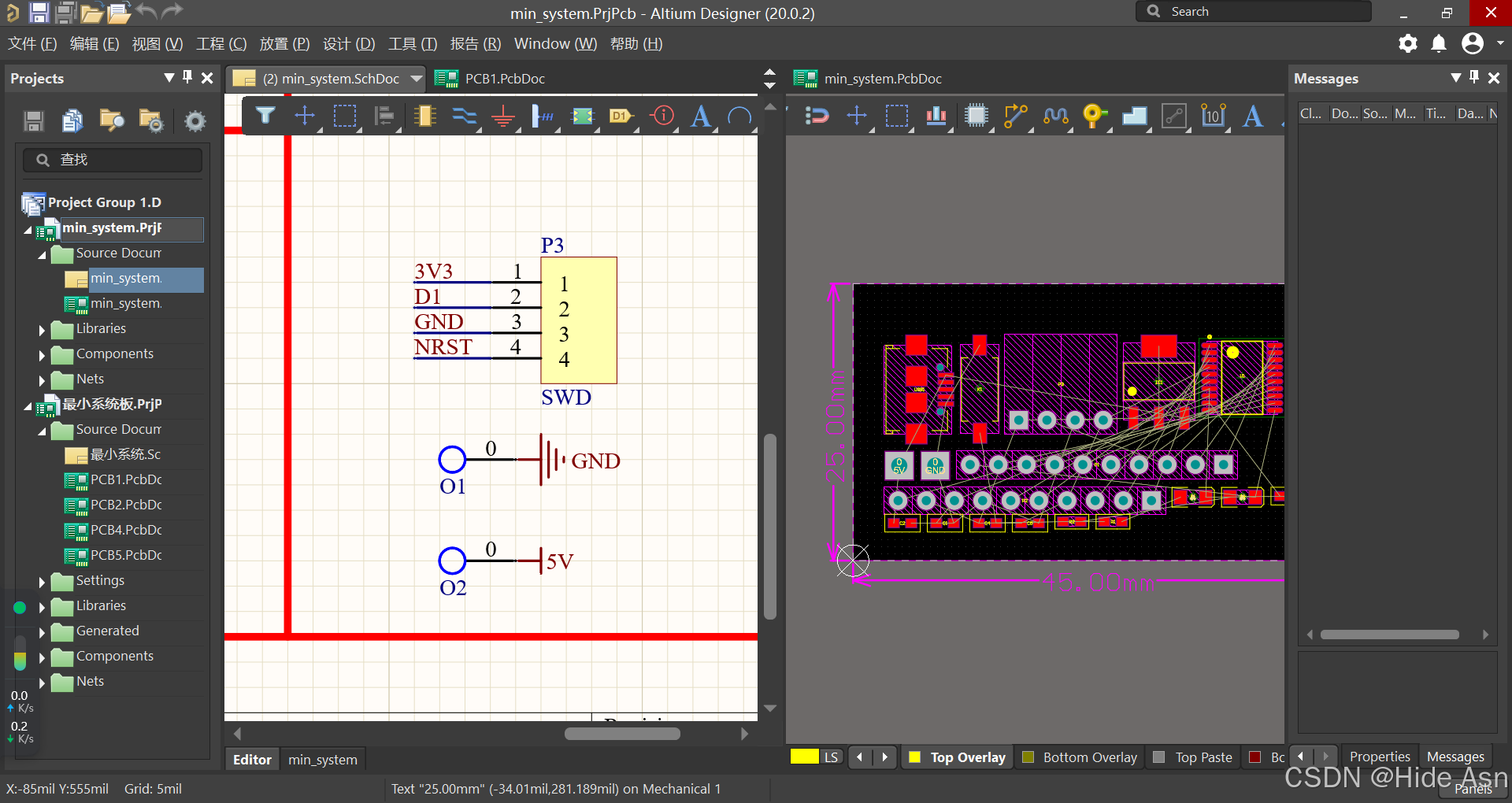Image resolution: width=1512 pixels, height=803 pixels.
Task: Select the schematic text string A tool
Action: click(701, 117)
